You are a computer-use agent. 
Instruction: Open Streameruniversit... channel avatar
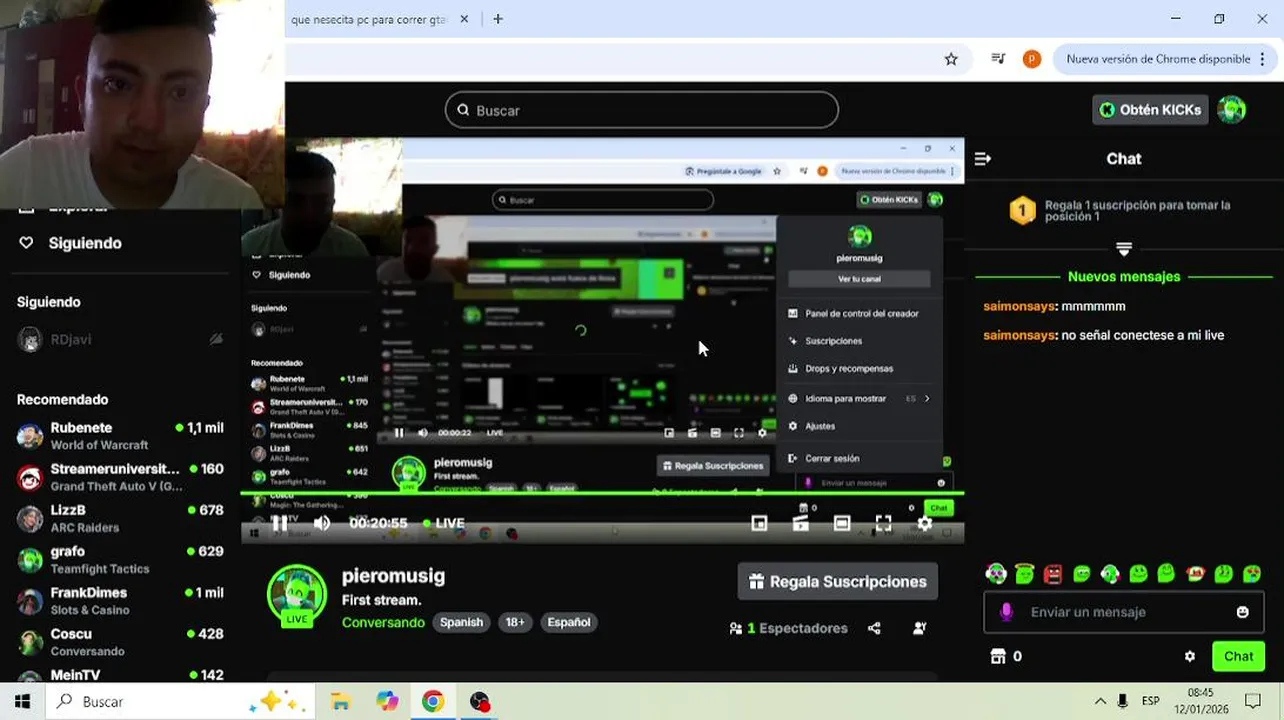point(31,478)
